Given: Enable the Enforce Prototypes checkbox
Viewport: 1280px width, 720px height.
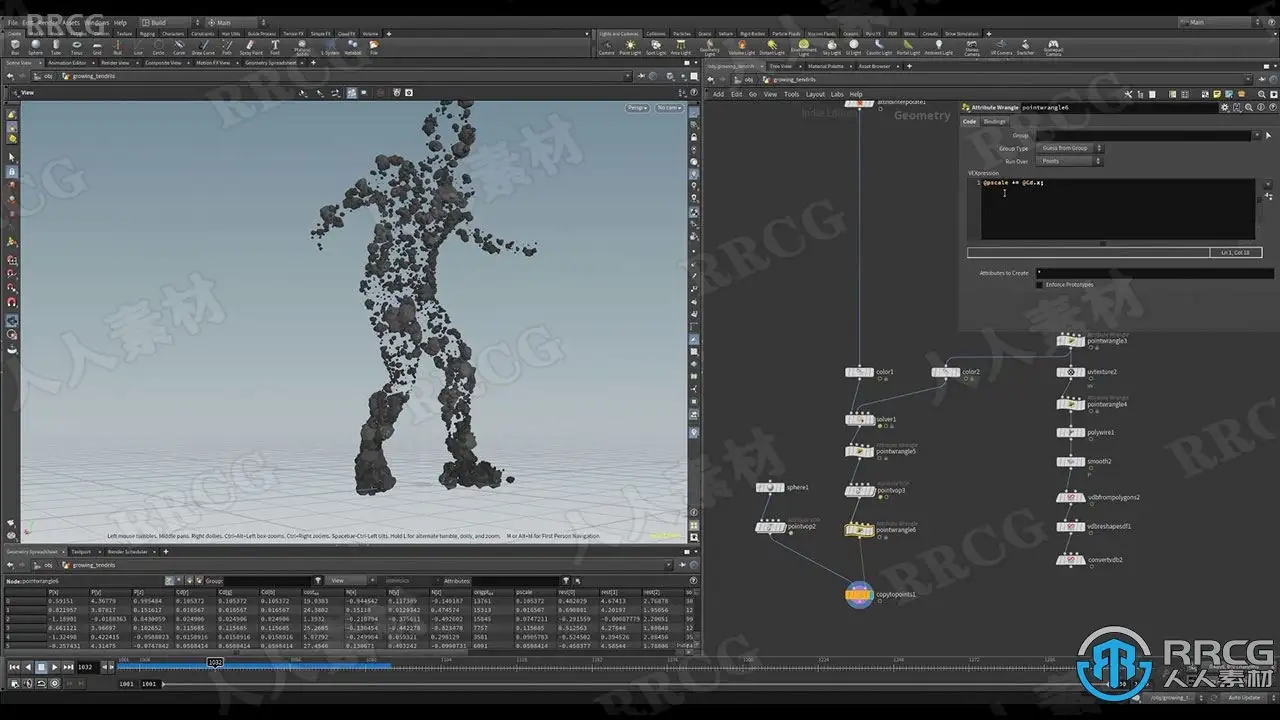Looking at the screenshot, I should coord(1040,285).
